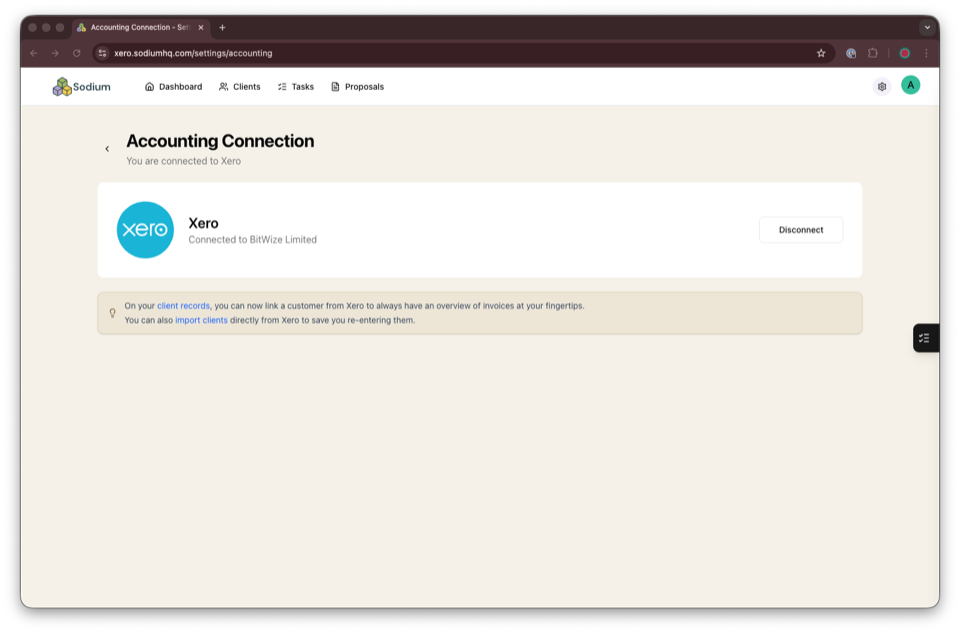Open the Clients navigation item

coord(240,87)
